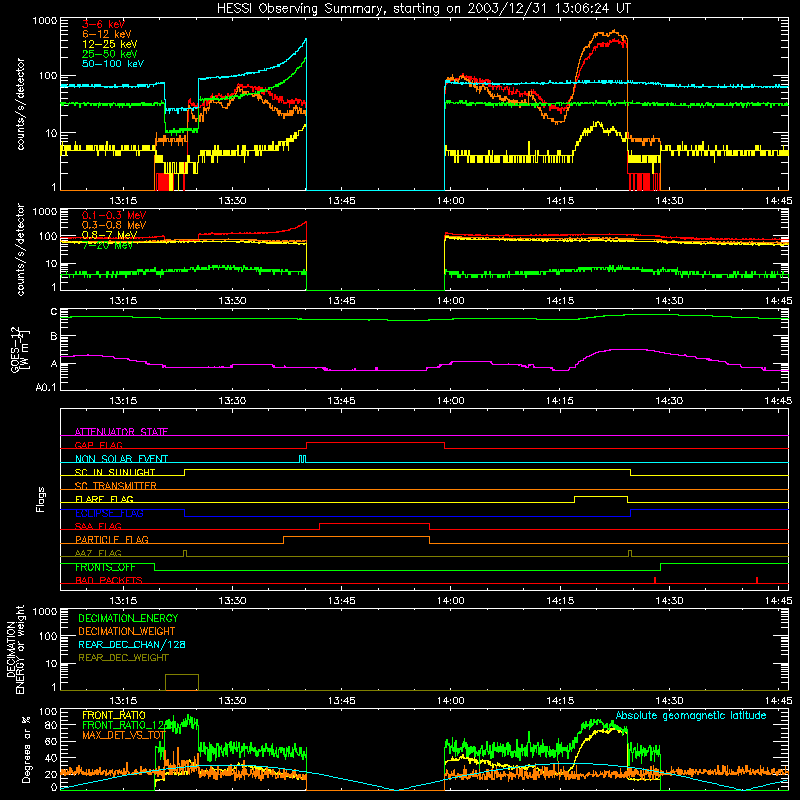The height and width of the screenshot is (800, 800).
Task: Click the 7-20 MeV legend label
Action: [x=107, y=245]
